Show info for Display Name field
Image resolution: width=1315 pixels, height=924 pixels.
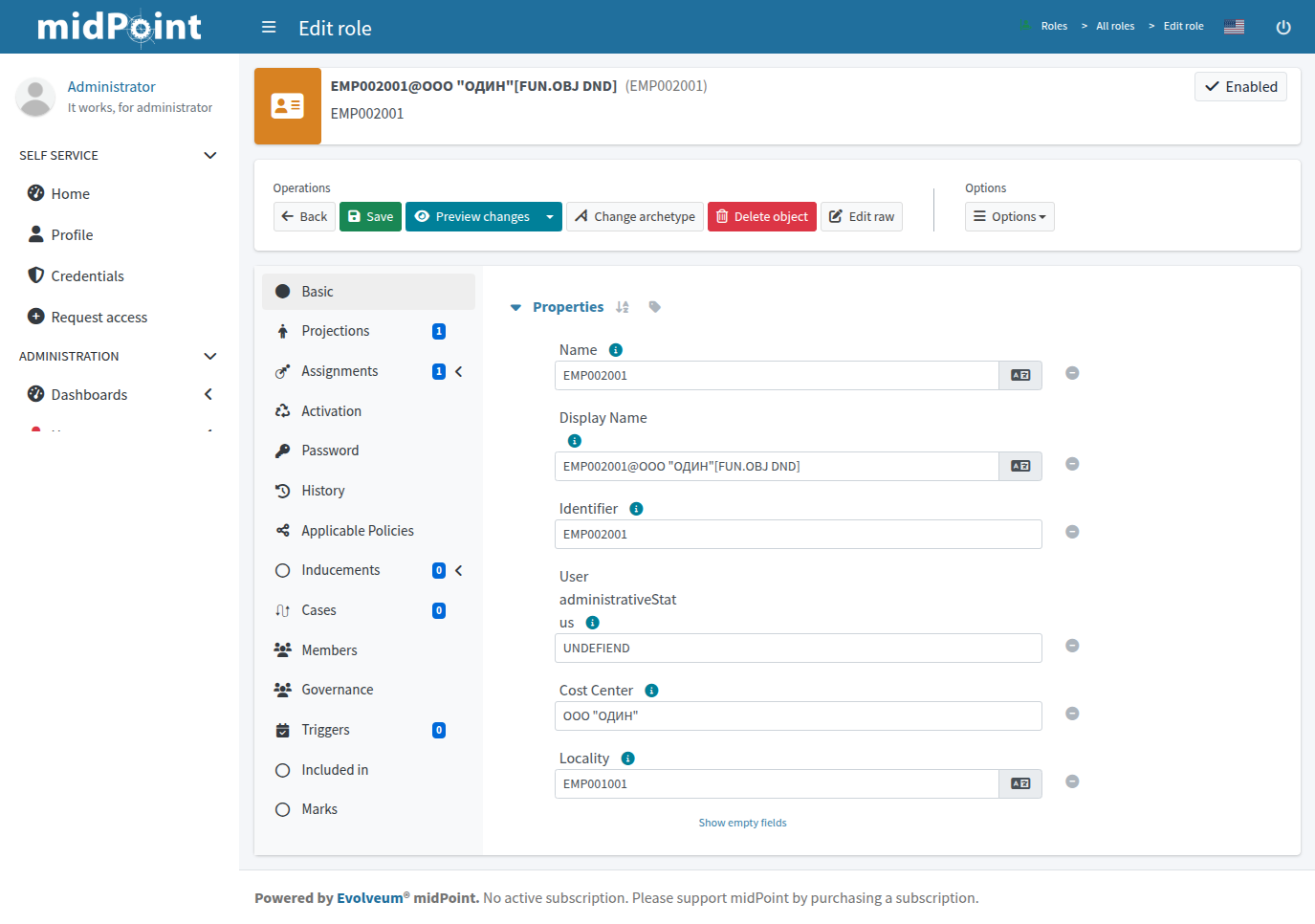point(575,441)
